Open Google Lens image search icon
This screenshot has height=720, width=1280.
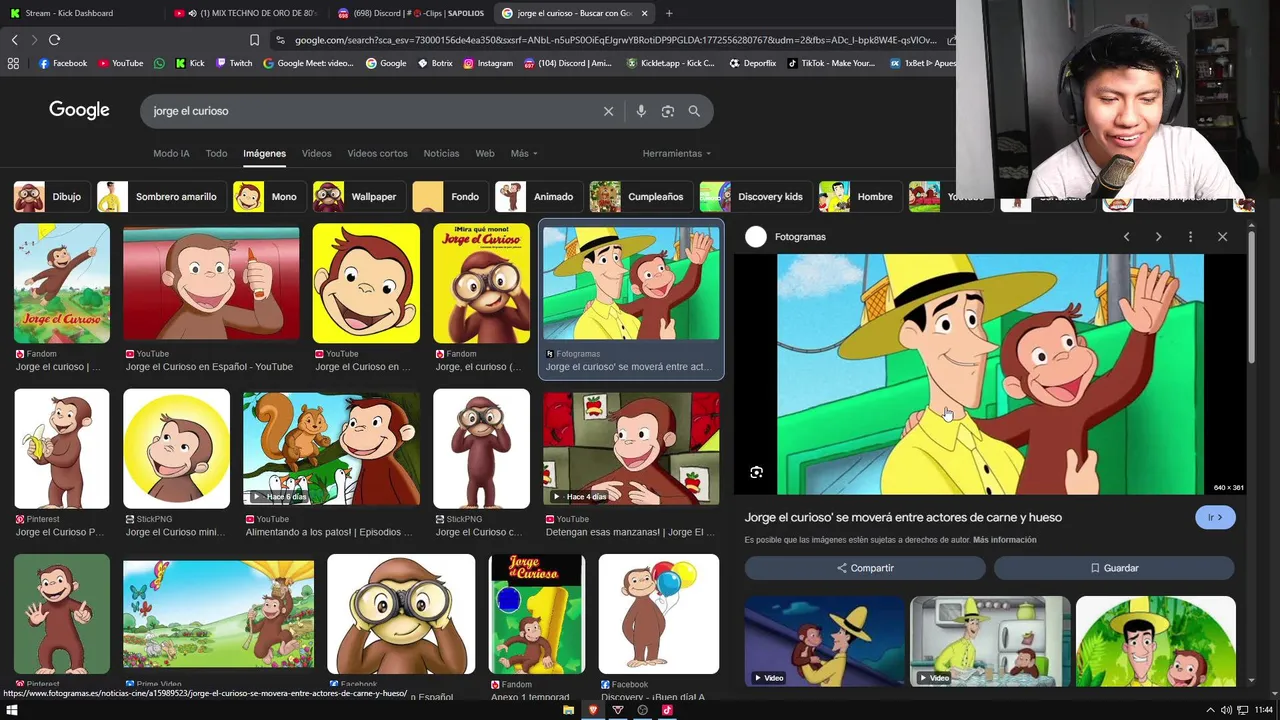tap(668, 111)
